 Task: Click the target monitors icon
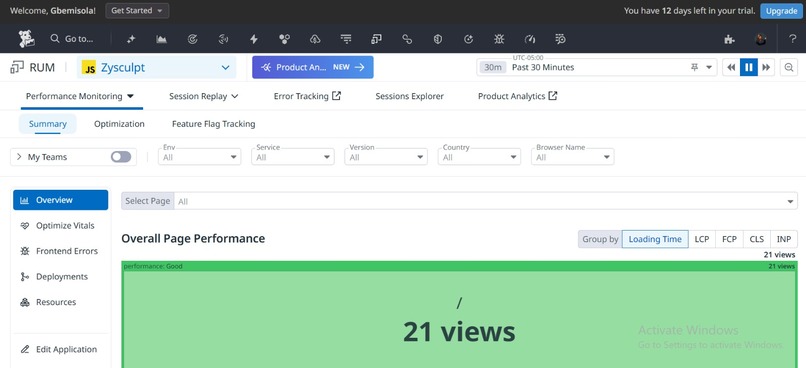click(192, 39)
